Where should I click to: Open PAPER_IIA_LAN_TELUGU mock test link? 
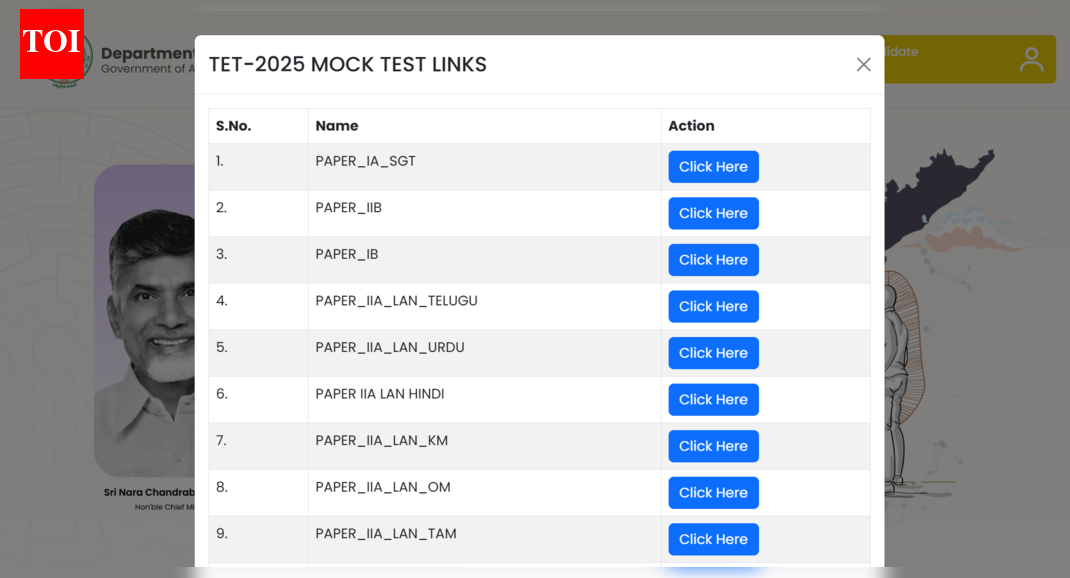[713, 306]
